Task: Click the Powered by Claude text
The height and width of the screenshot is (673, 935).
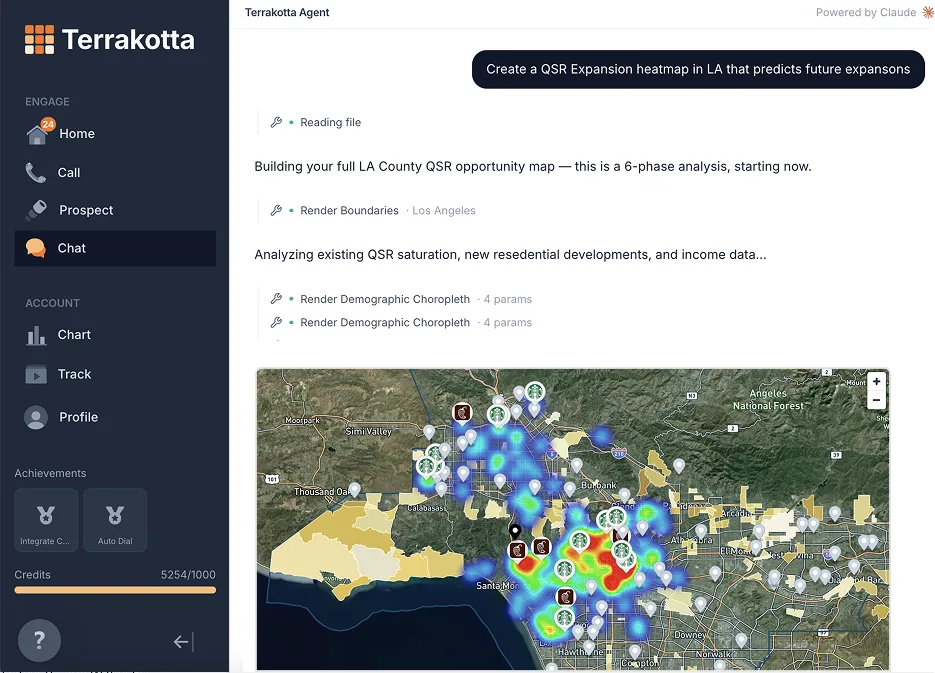Action: tap(866, 13)
